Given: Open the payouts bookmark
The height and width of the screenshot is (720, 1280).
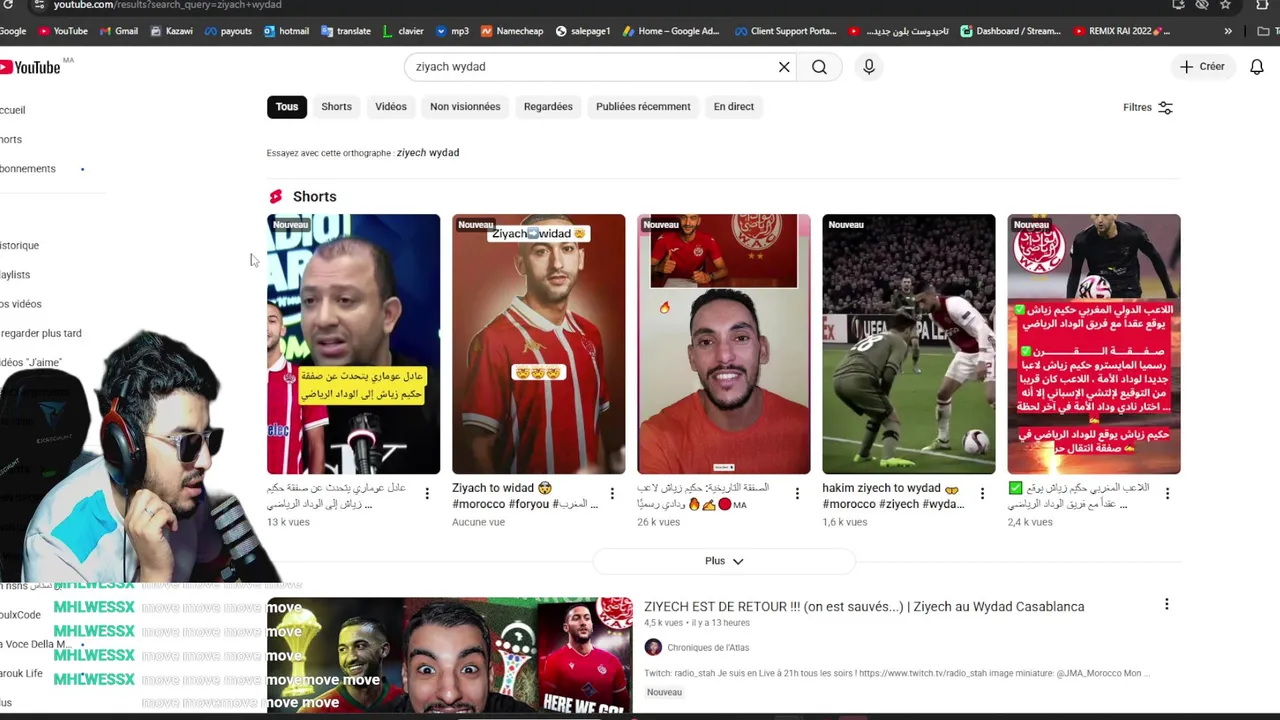Looking at the screenshot, I should [228, 31].
